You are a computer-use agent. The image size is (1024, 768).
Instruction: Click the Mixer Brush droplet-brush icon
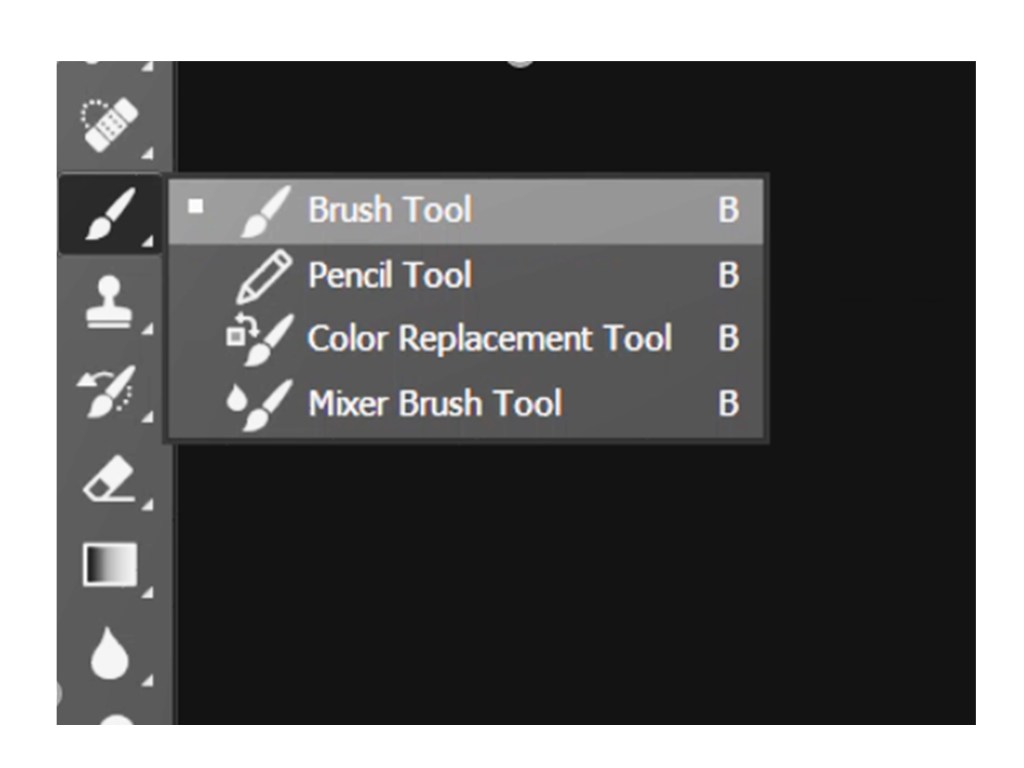tap(260, 404)
